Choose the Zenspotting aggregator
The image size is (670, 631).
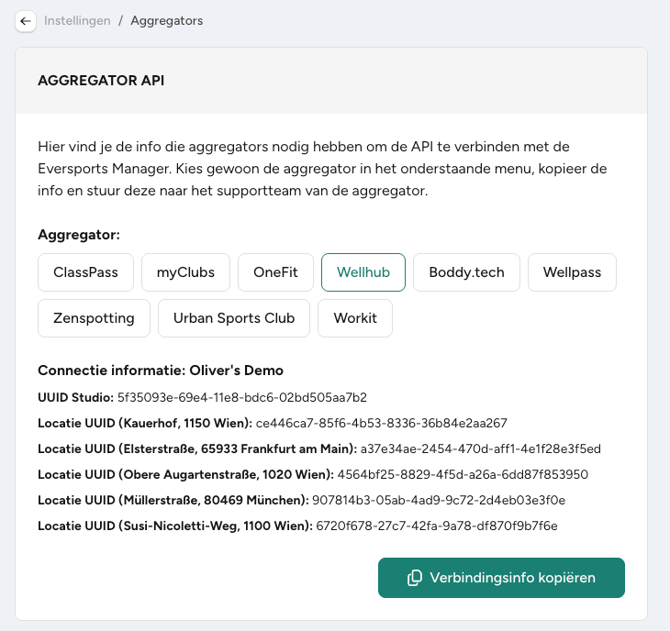94,318
